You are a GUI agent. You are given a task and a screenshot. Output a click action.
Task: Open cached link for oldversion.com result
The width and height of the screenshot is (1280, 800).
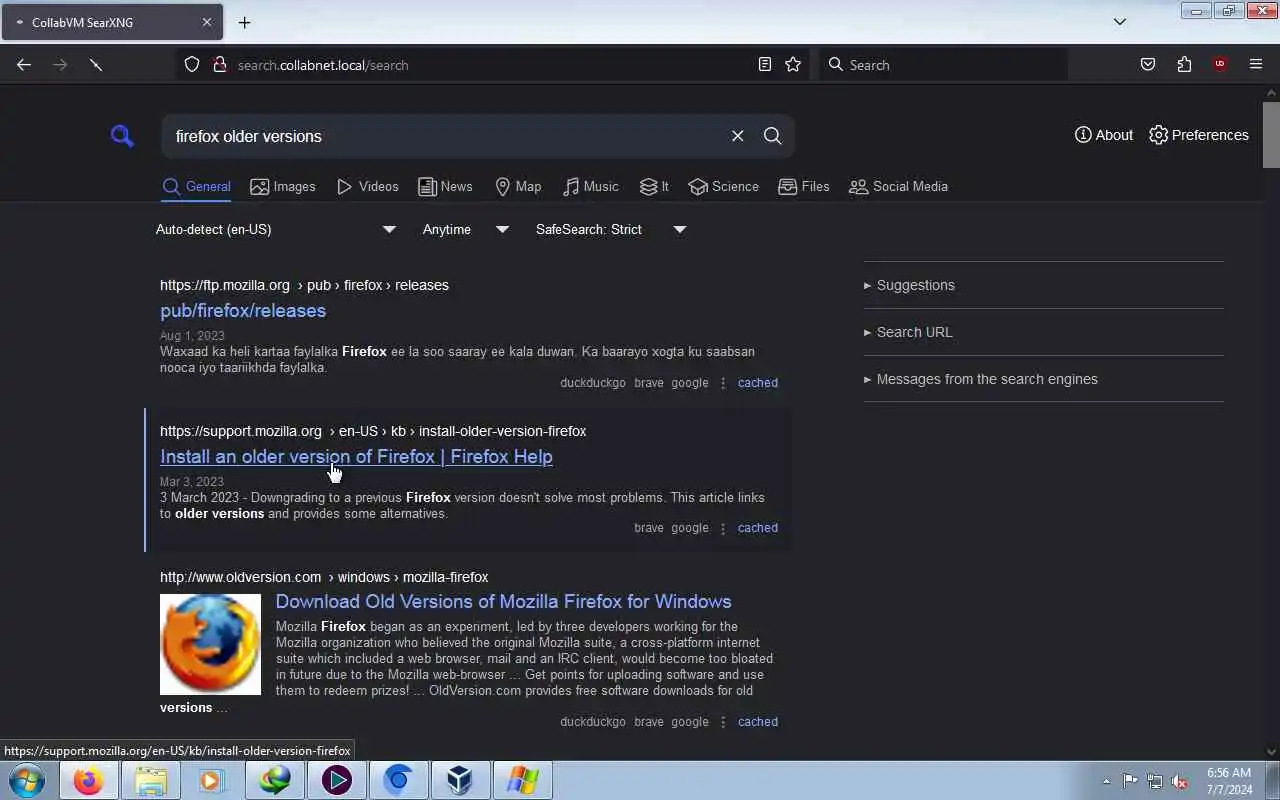757,722
